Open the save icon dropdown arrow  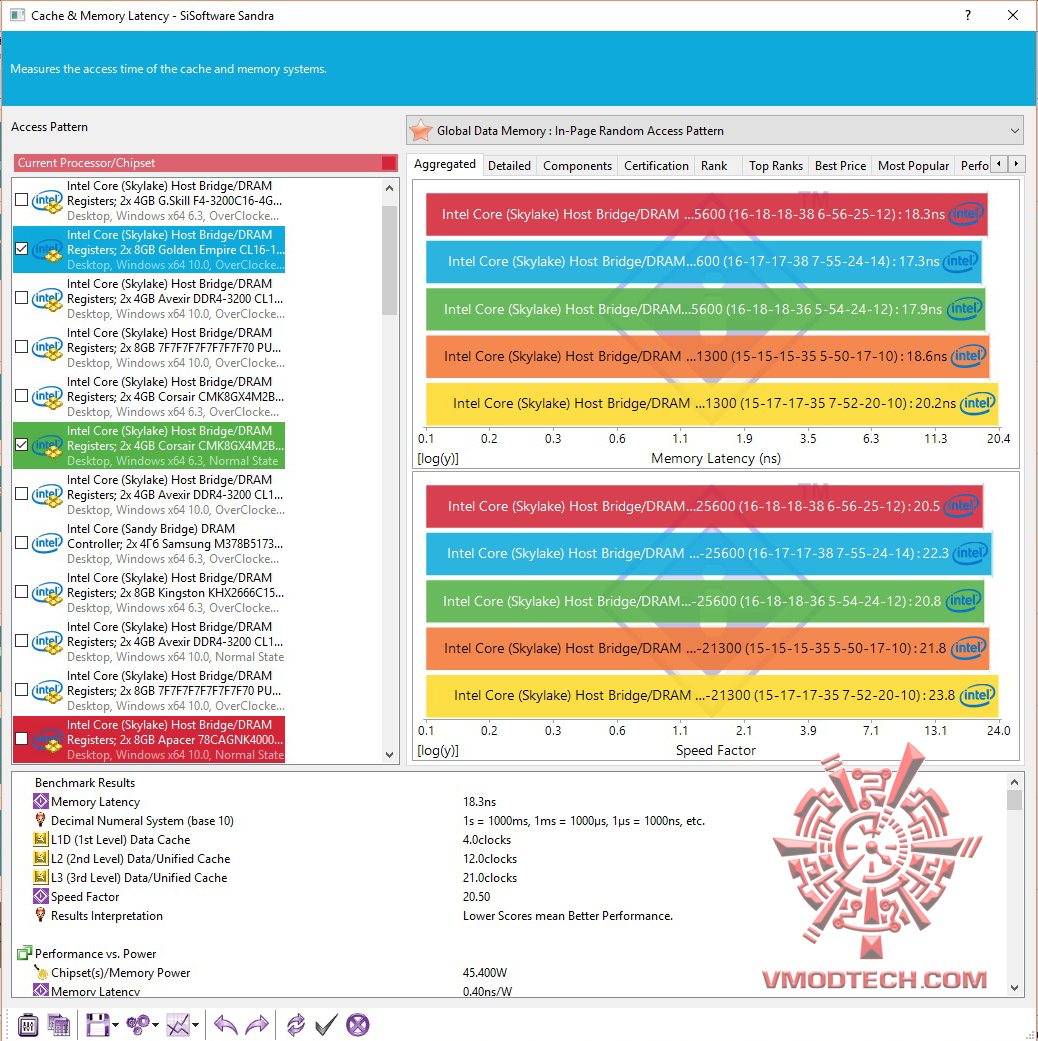(115, 1026)
